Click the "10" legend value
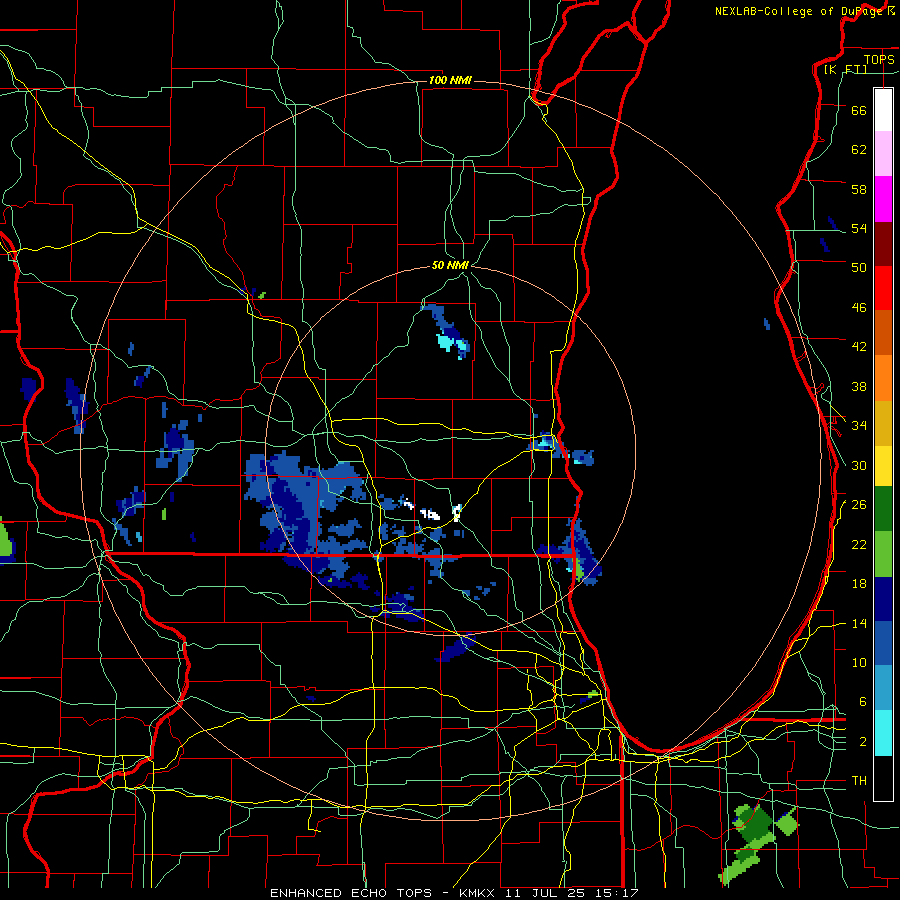 [x=859, y=663]
